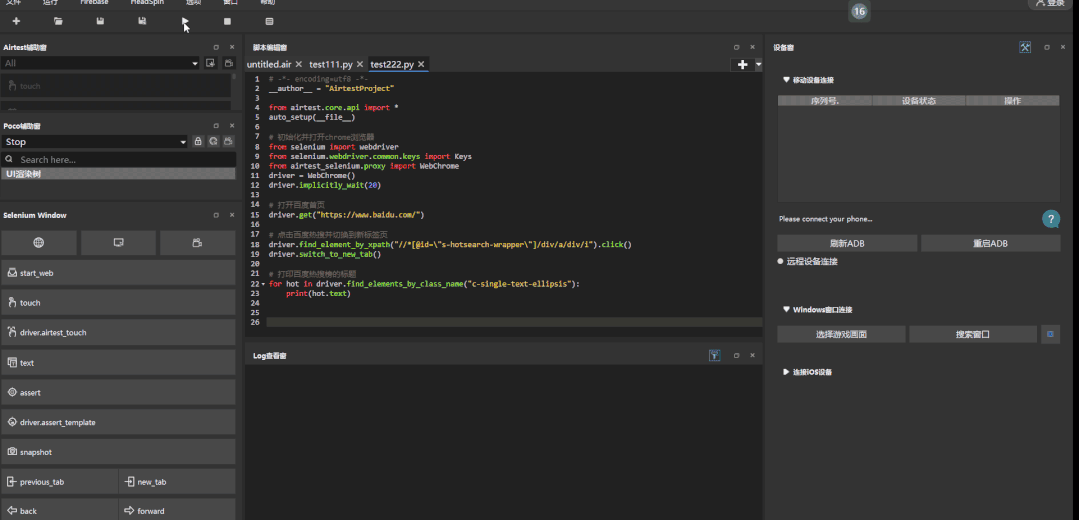Click the Poco record camera icon
This screenshot has width=1079, height=520.
(x=228, y=142)
